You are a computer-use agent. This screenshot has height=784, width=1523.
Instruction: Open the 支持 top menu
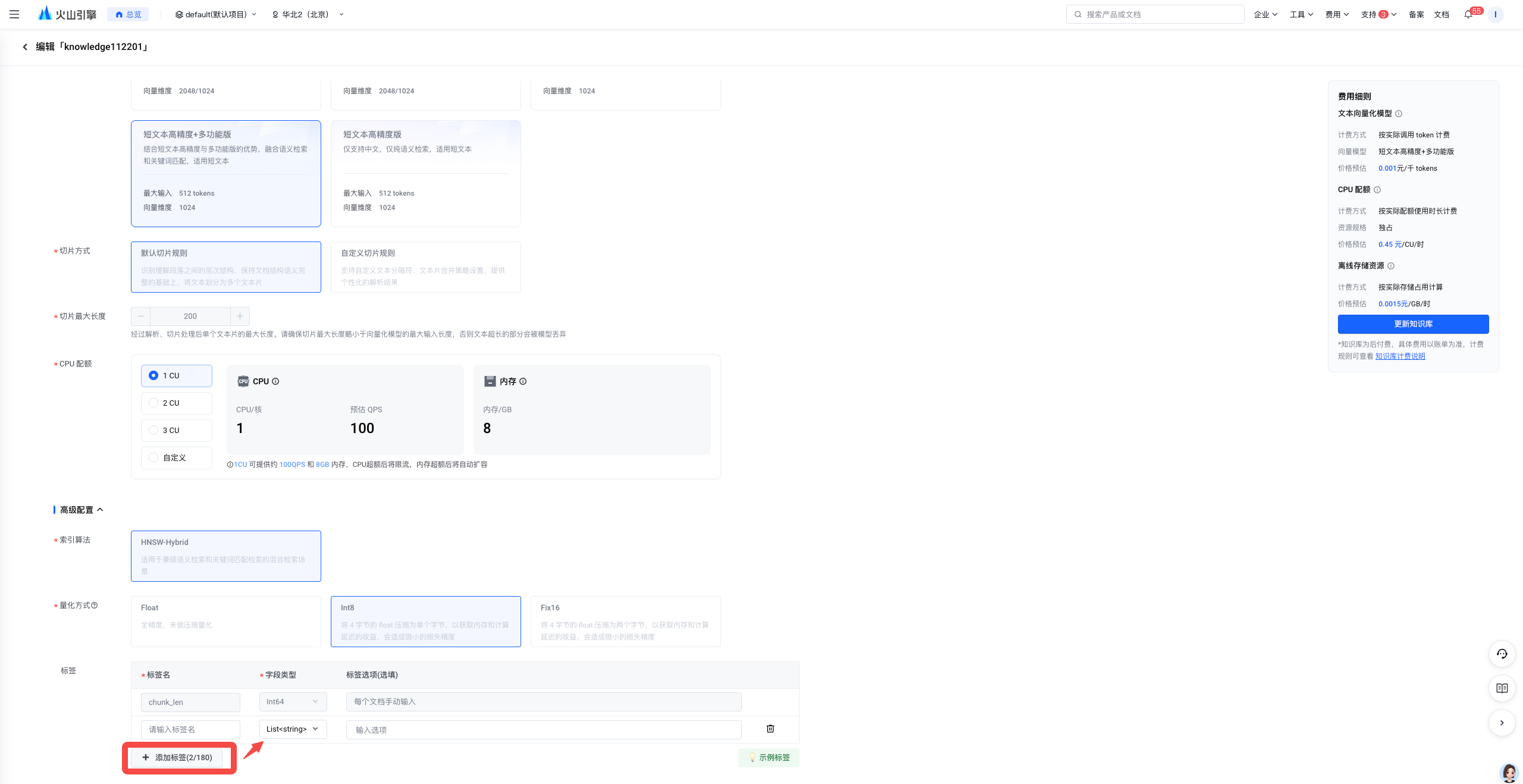[x=1378, y=14]
